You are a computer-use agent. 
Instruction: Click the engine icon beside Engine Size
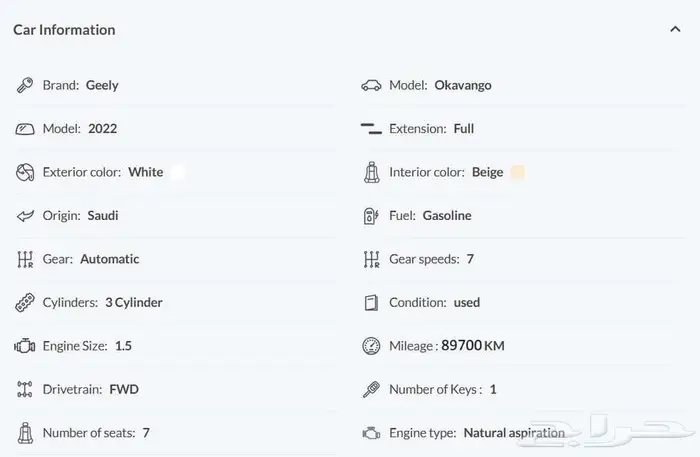(x=25, y=346)
